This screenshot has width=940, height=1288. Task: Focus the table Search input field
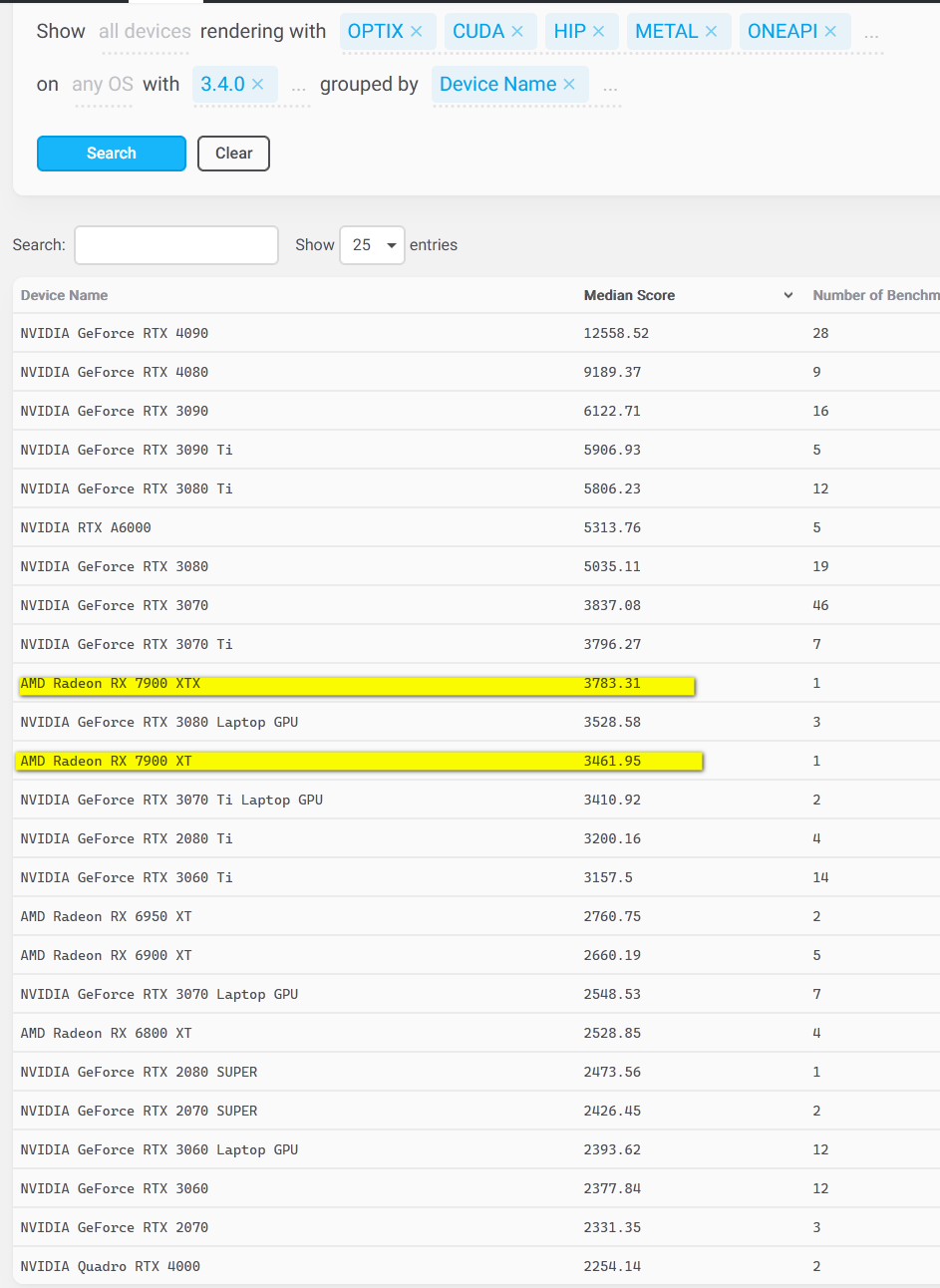[x=176, y=245]
